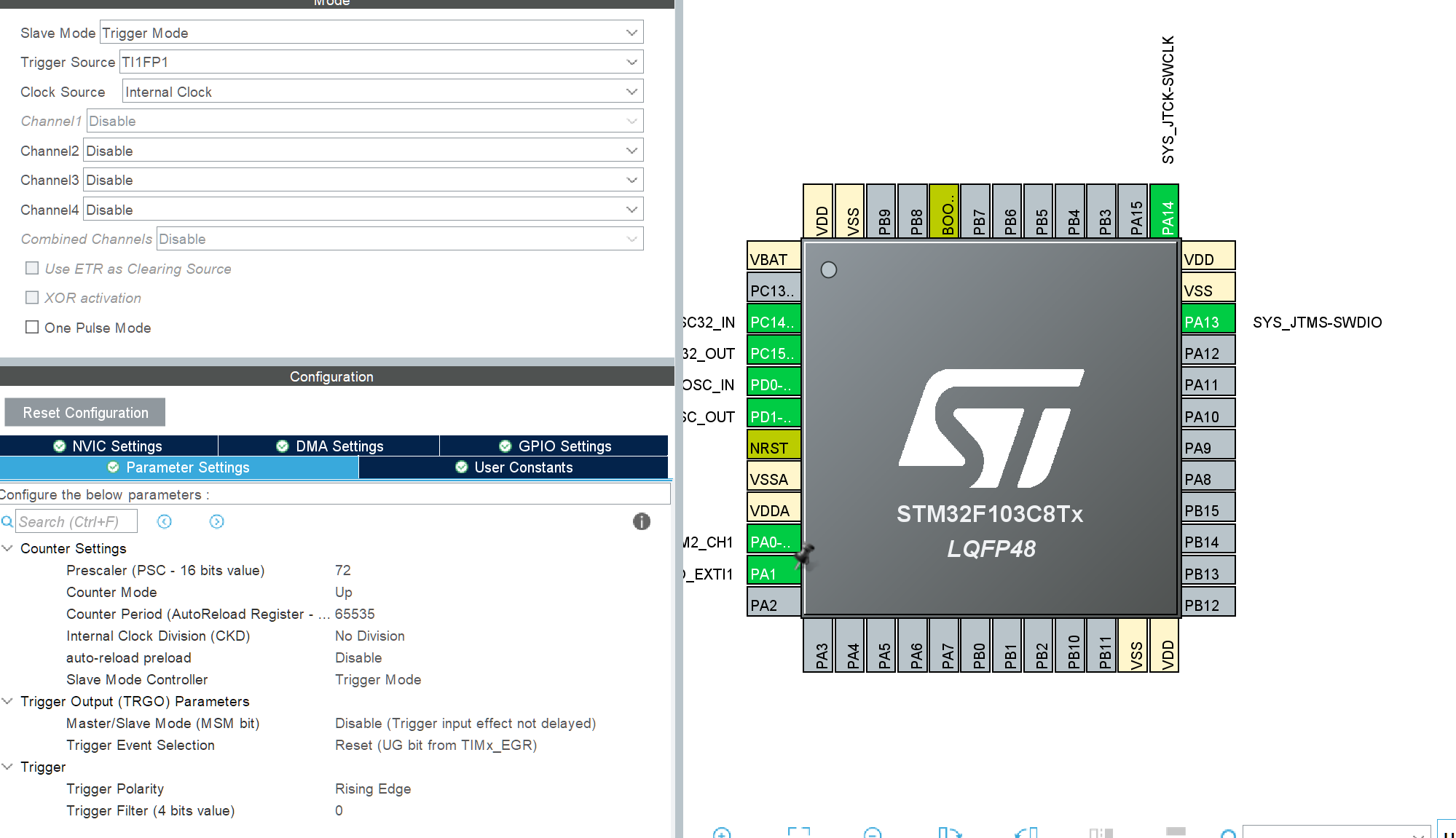
Task: Click the zoom out pinout icon
Action: (872, 833)
